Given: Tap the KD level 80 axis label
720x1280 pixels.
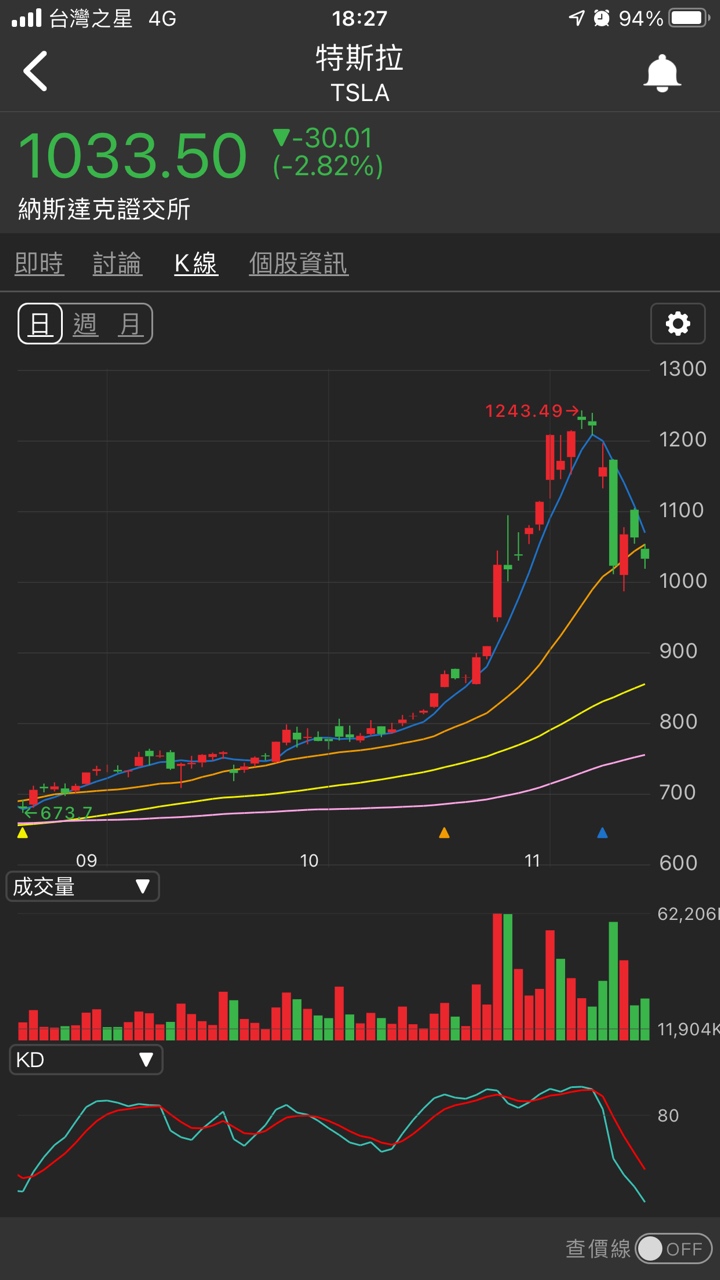Looking at the screenshot, I should (x=668, y=1116).
